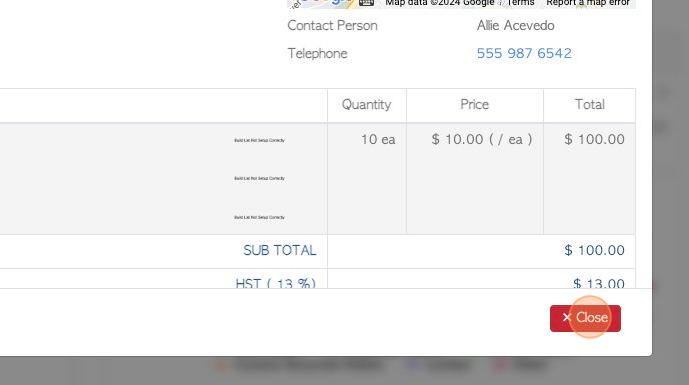Screen dimensions: 689x385
Task: Click the X icon inside Close button
Action: 567,317
